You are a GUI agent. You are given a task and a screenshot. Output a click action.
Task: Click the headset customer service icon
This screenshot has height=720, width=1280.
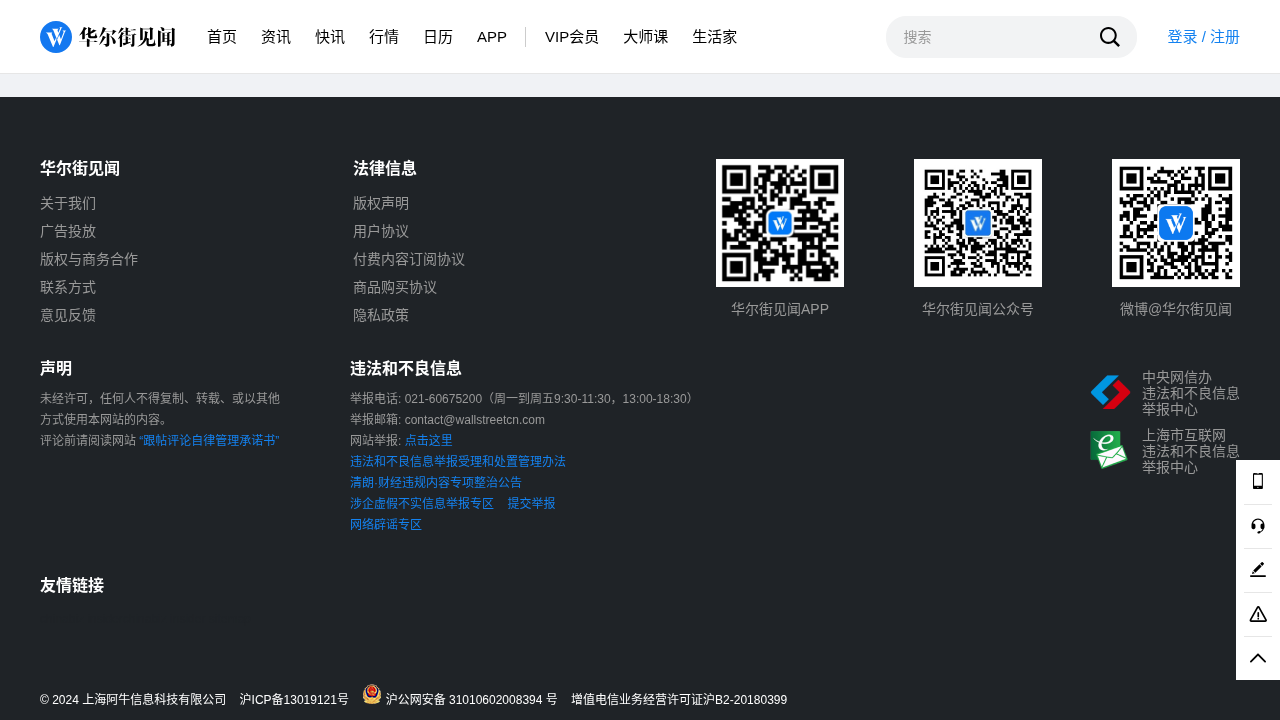point(1258,526)
